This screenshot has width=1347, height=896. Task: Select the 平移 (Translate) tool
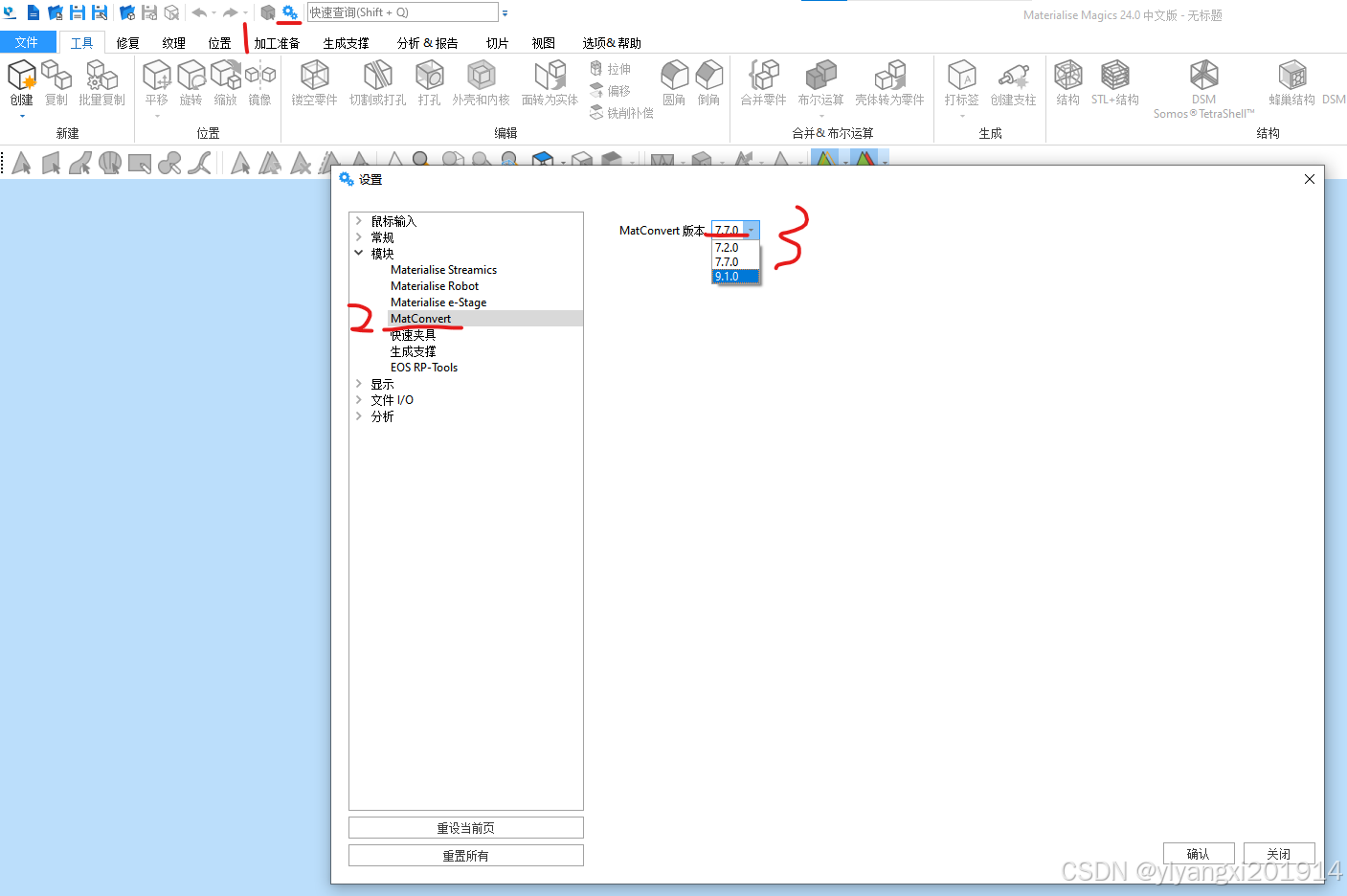[157, 76]
